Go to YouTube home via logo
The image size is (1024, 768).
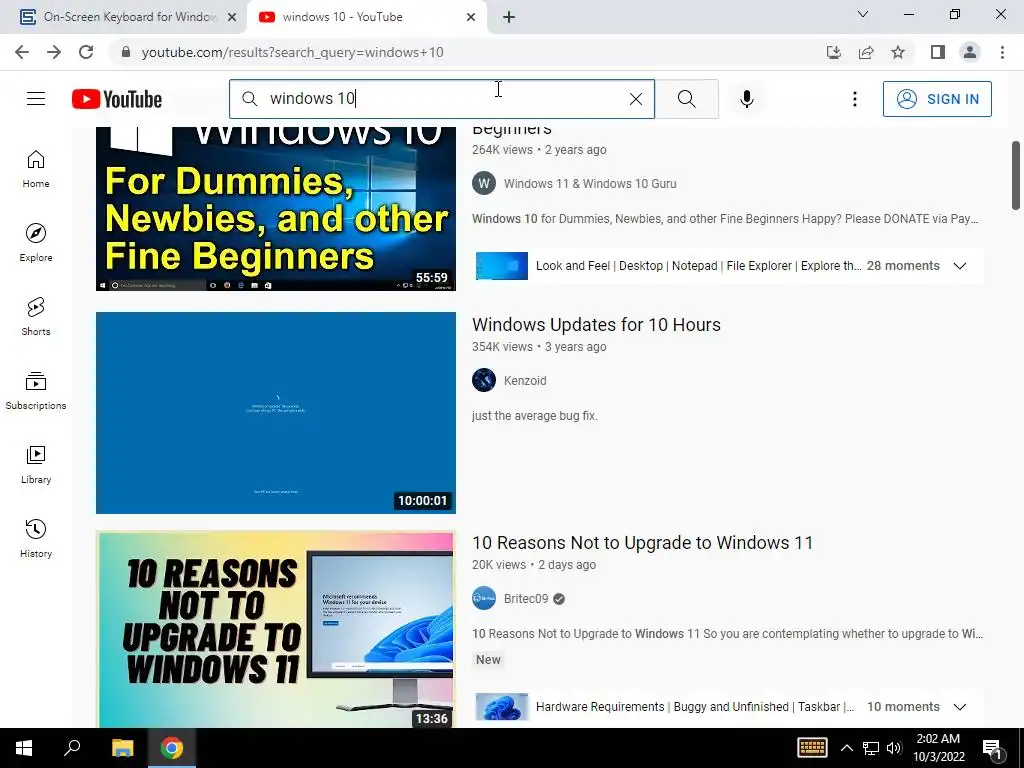point(117,99)
